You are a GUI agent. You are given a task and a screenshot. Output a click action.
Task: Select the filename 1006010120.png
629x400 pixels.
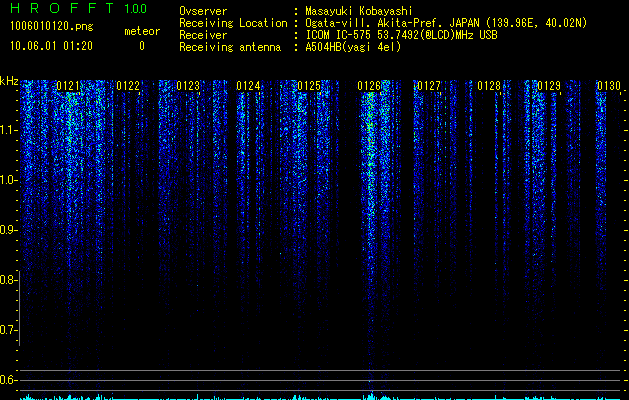52,27
